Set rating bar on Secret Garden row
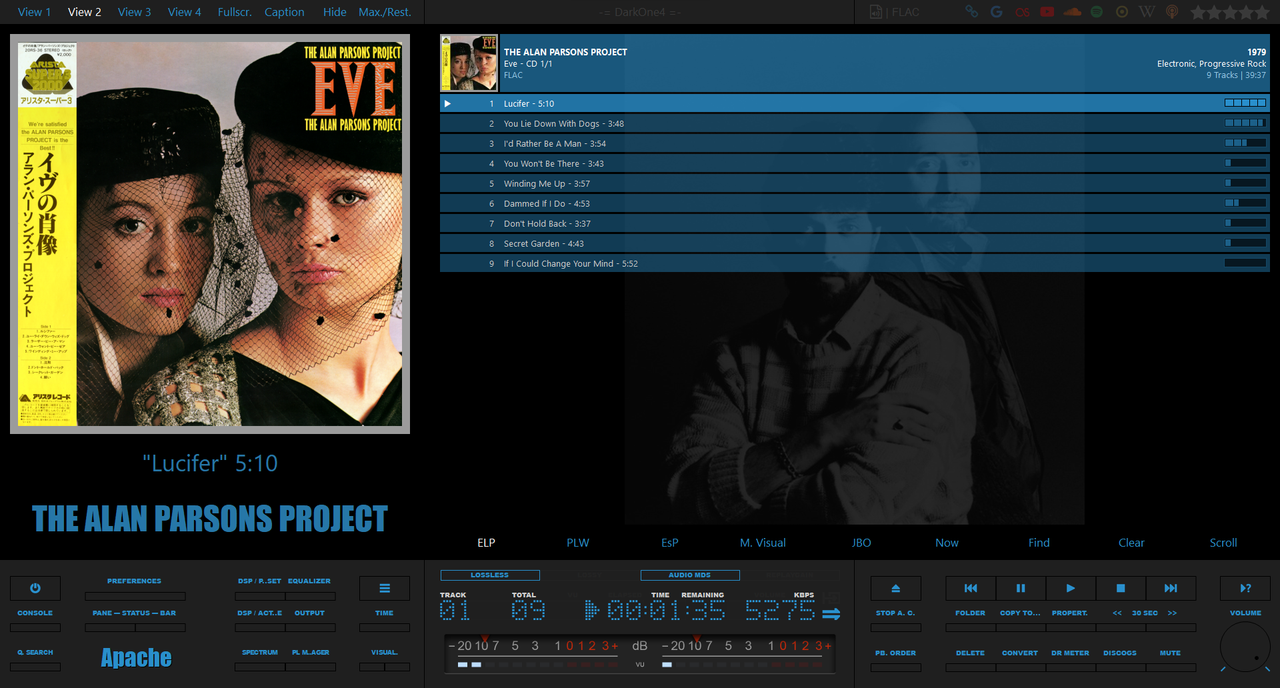This screenshot has width=1280, height=688. [1245, 243]
